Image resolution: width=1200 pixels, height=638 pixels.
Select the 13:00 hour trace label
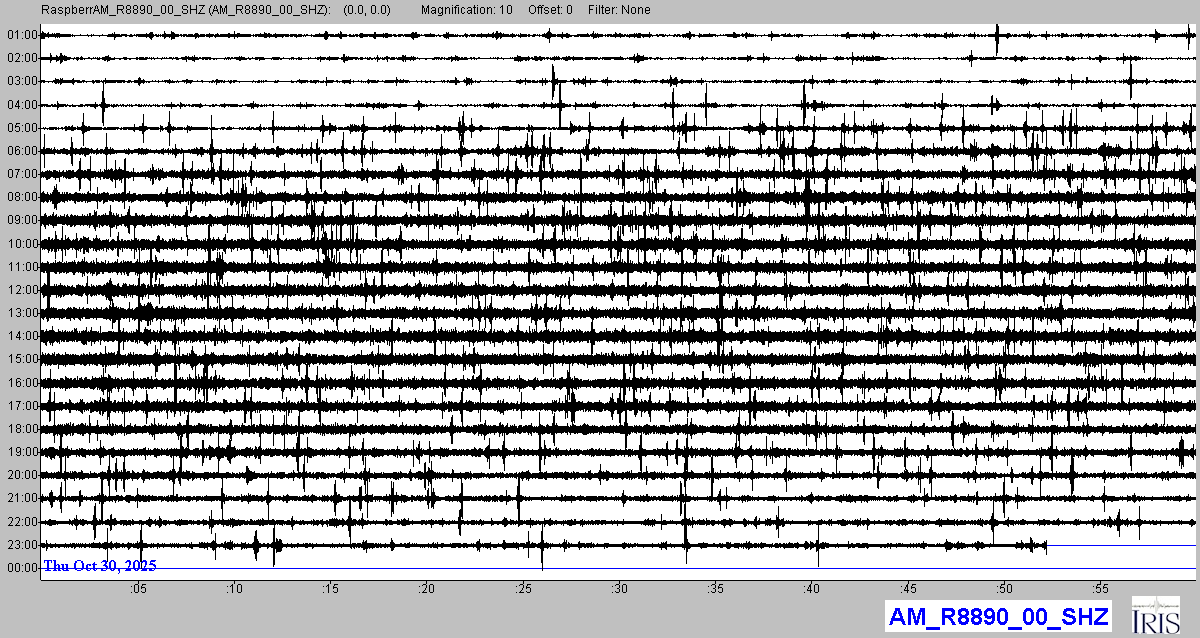(21, 313)
